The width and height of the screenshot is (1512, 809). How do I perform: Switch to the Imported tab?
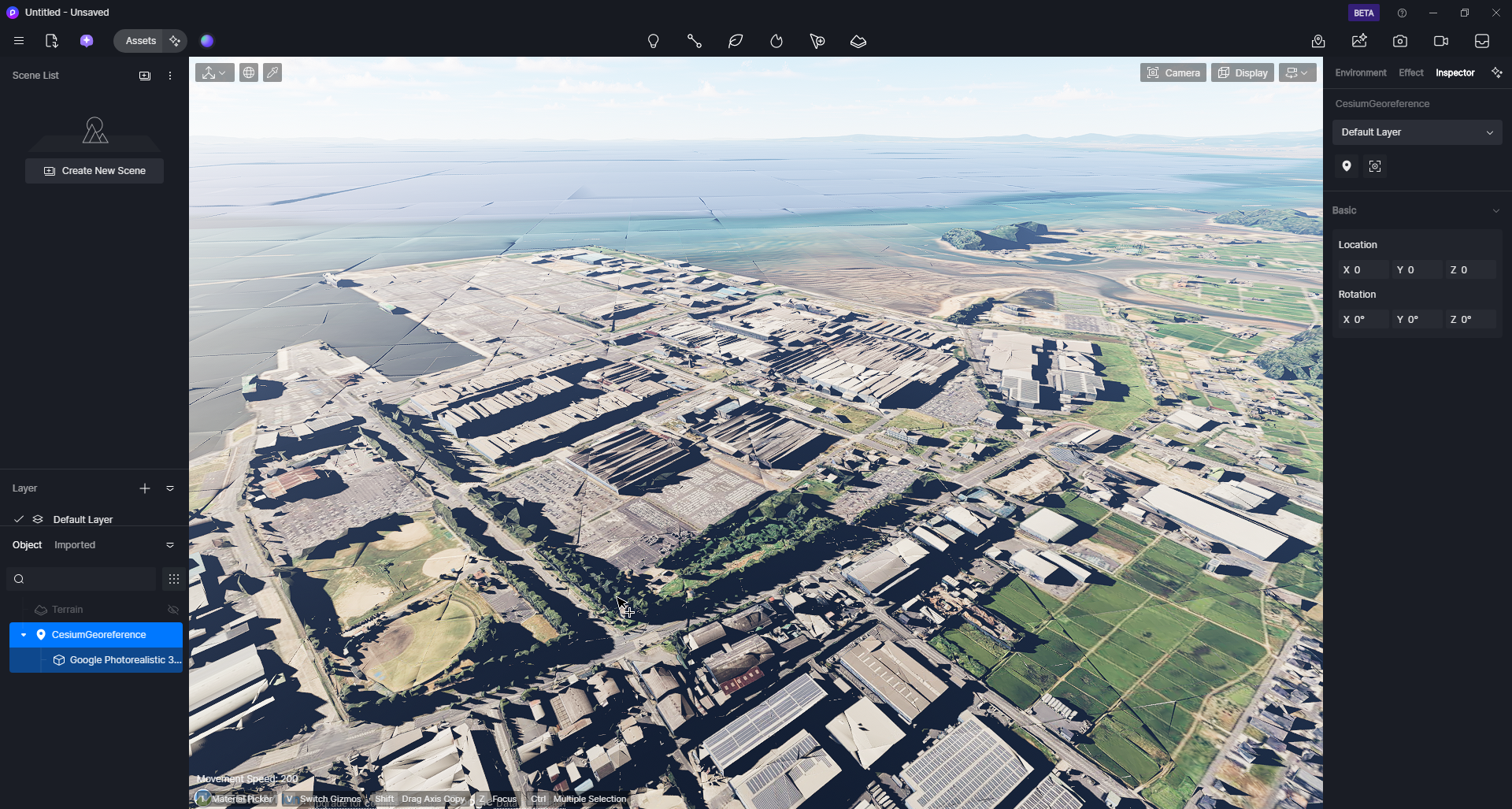click(x=75, y=545)
